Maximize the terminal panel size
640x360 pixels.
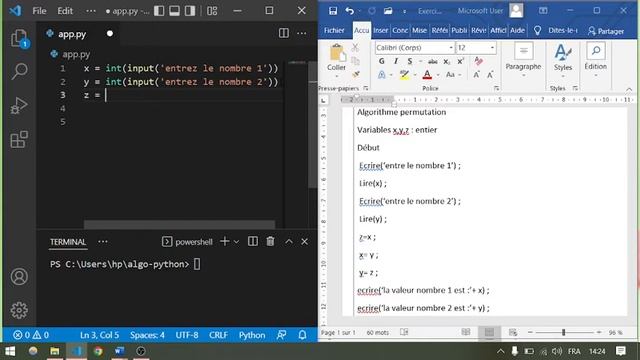(289, 241)
